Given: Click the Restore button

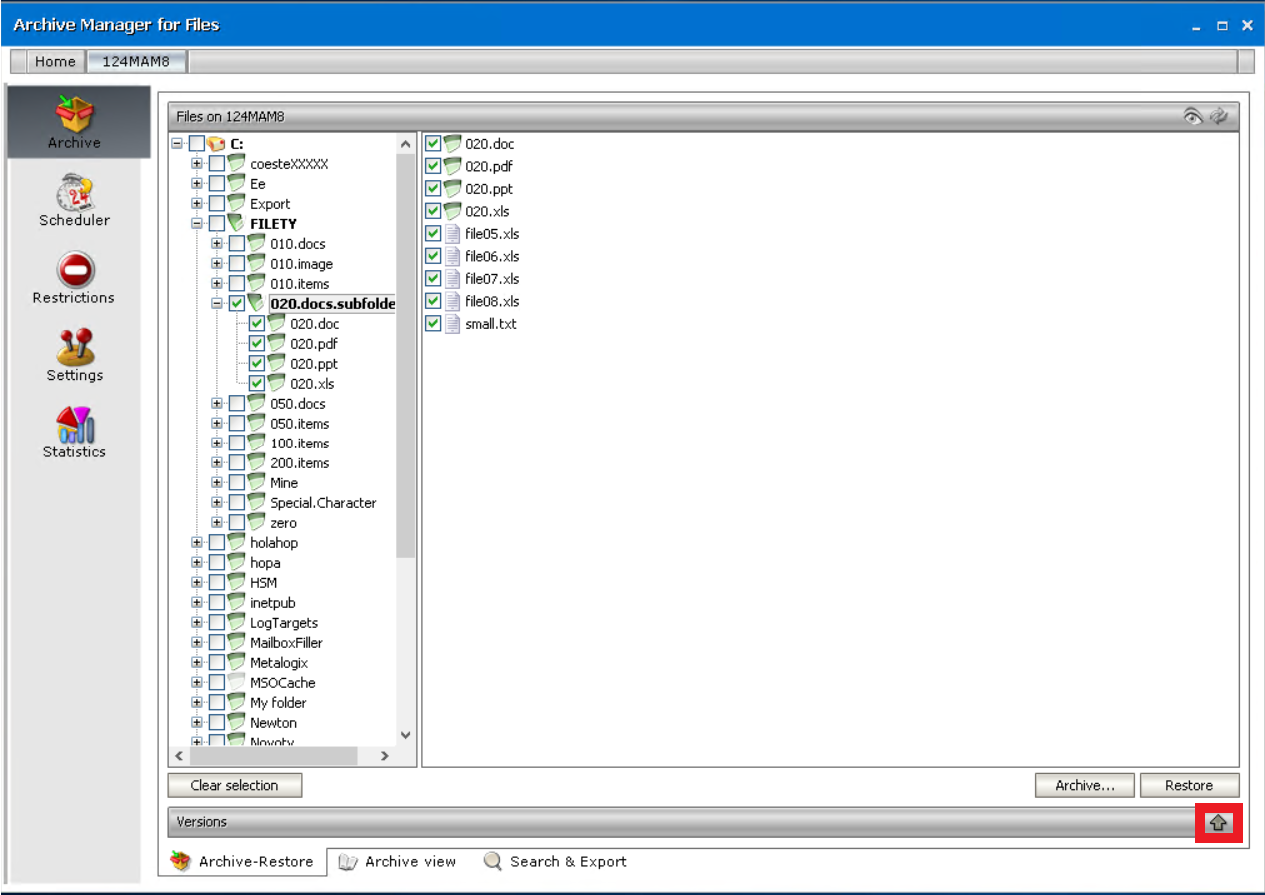Looking at the screenshot, I should [x=1189, y=785].
